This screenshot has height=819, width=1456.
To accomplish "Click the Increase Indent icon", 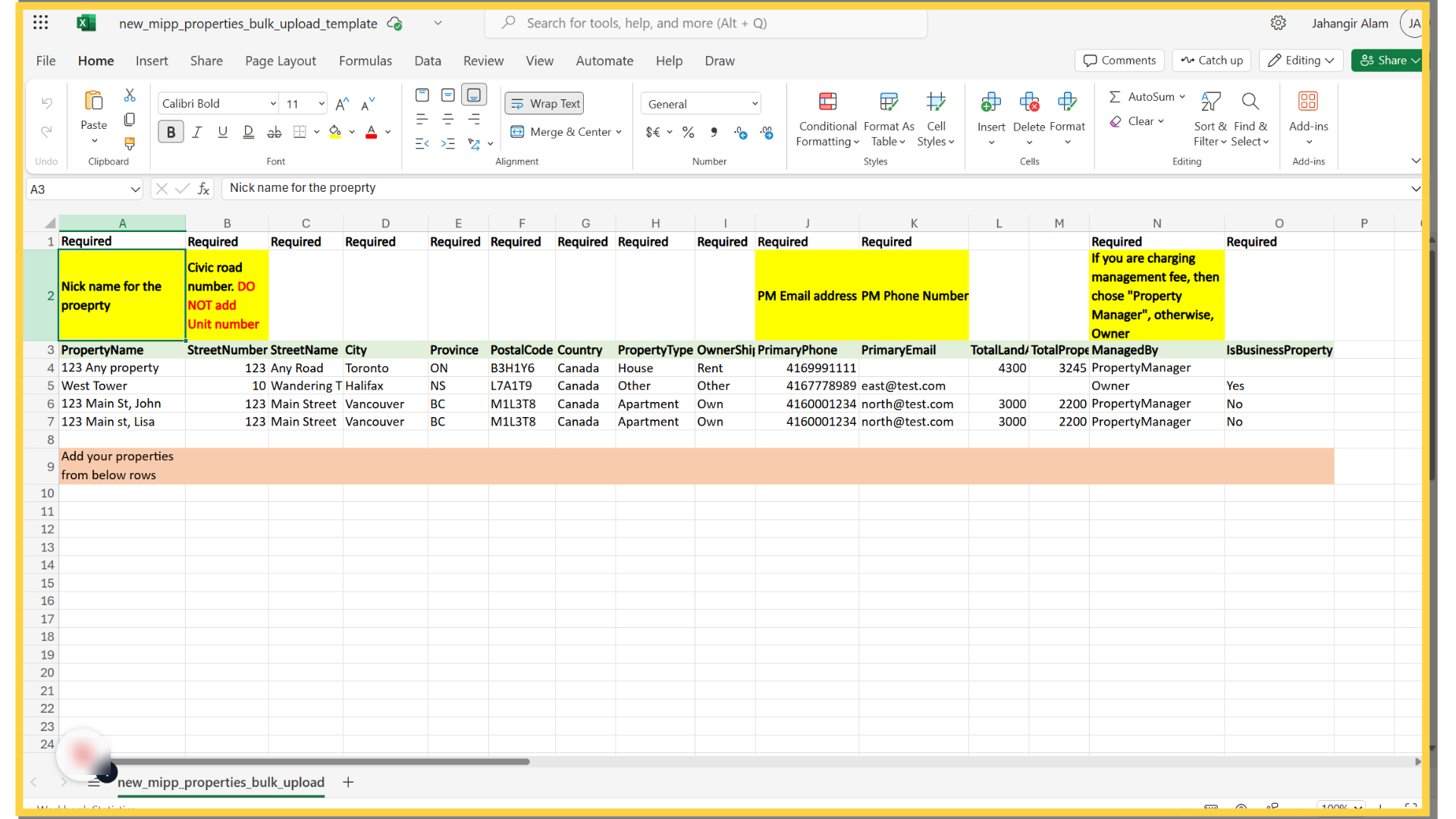I will 448,143.
